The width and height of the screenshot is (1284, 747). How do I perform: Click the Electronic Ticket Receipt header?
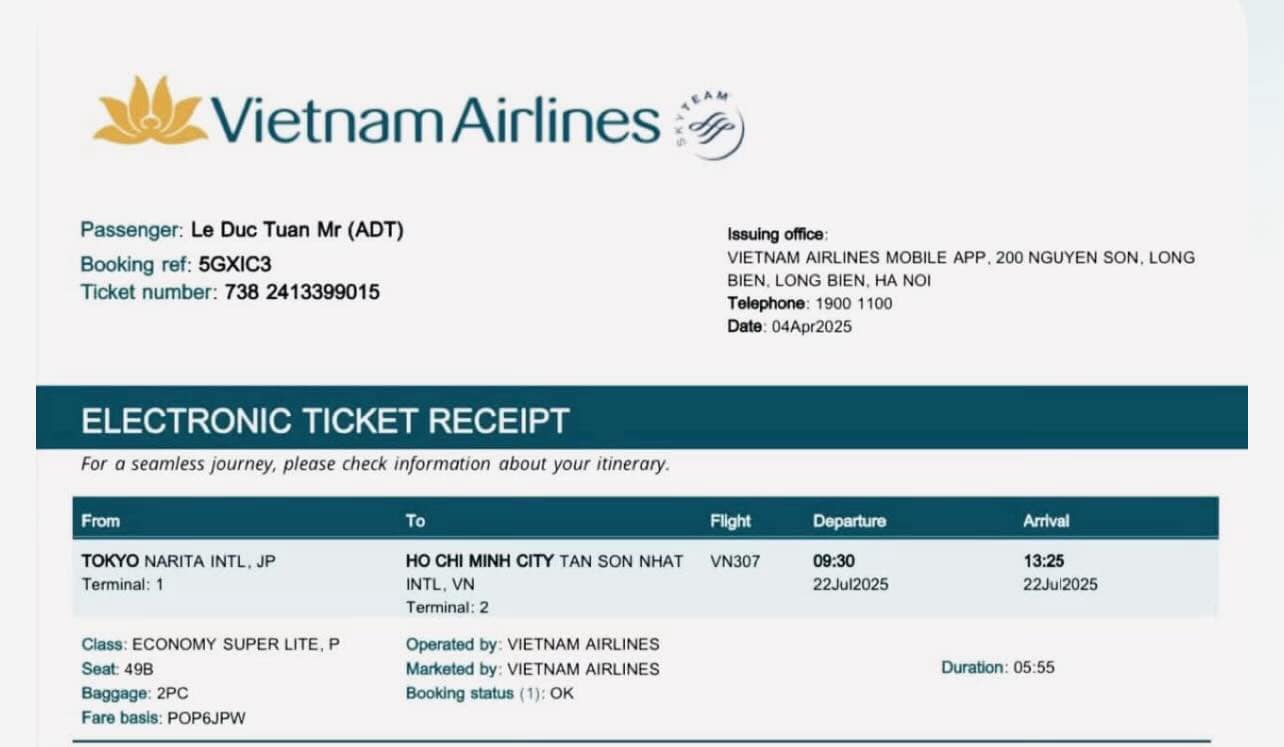pyautogui.click(x=325, y=421)
